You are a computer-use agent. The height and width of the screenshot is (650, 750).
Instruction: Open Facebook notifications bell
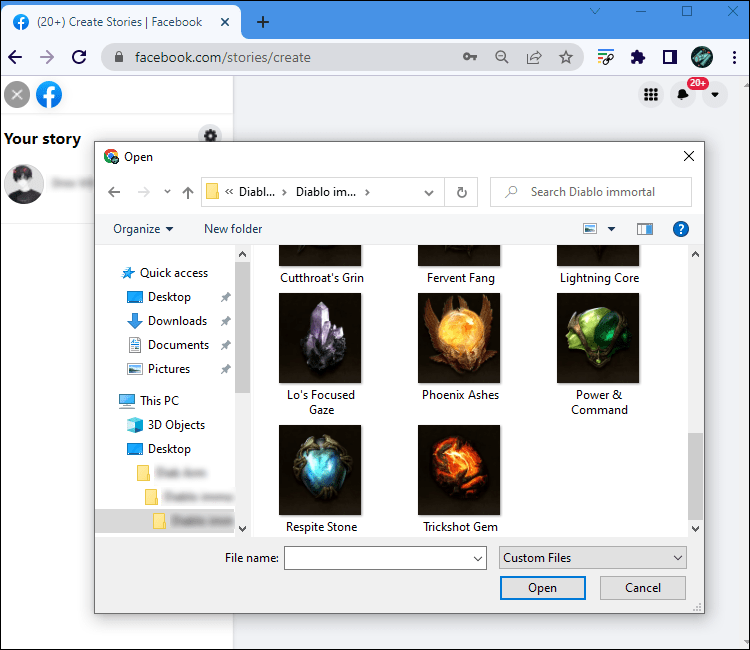tap(683, 95)
